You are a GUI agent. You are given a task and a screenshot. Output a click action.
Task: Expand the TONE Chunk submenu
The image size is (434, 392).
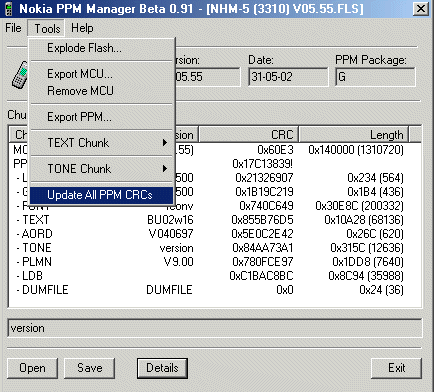(102, 169)
